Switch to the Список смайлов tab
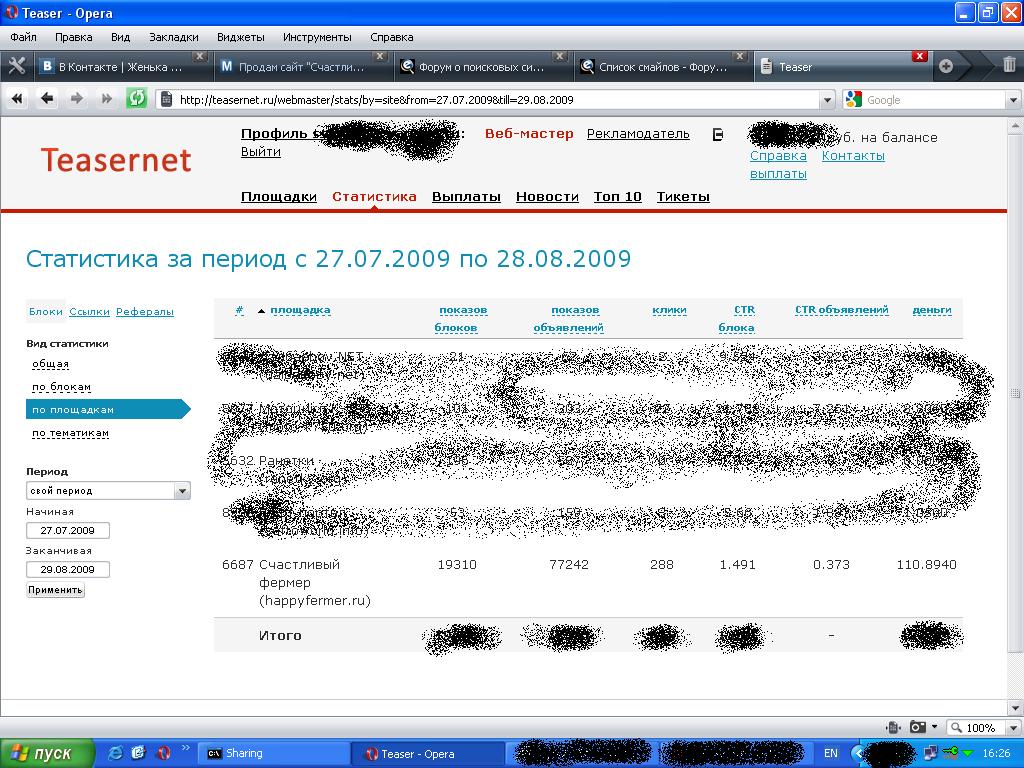This screenshot has height=768, width=1024. pyautogui.click(x=662, y=67)
